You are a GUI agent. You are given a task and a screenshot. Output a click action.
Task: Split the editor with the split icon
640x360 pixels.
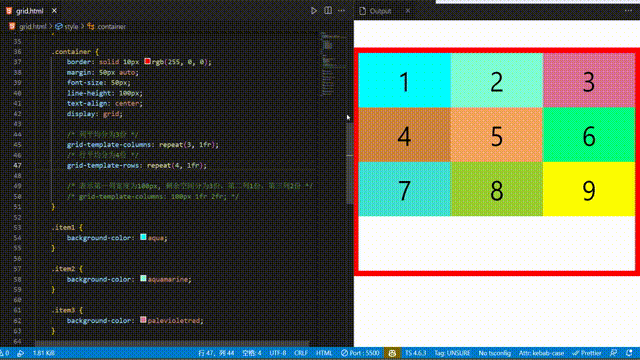pyautogui.click(x=328, y=11)
